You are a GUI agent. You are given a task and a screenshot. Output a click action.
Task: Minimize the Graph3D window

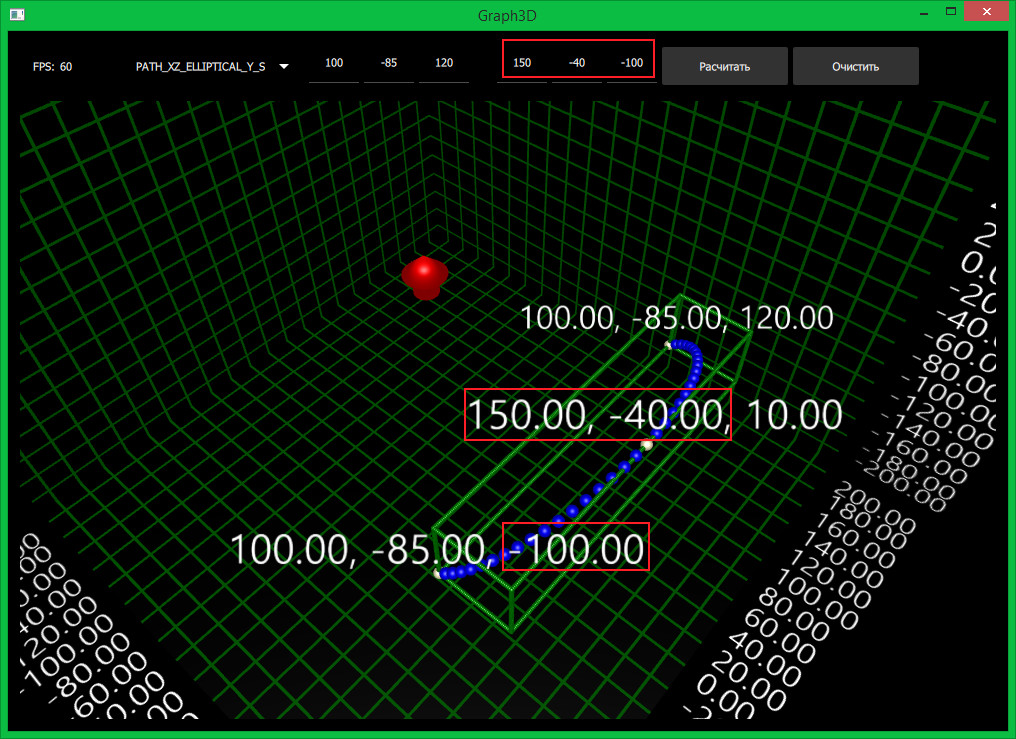click(924, 12)
